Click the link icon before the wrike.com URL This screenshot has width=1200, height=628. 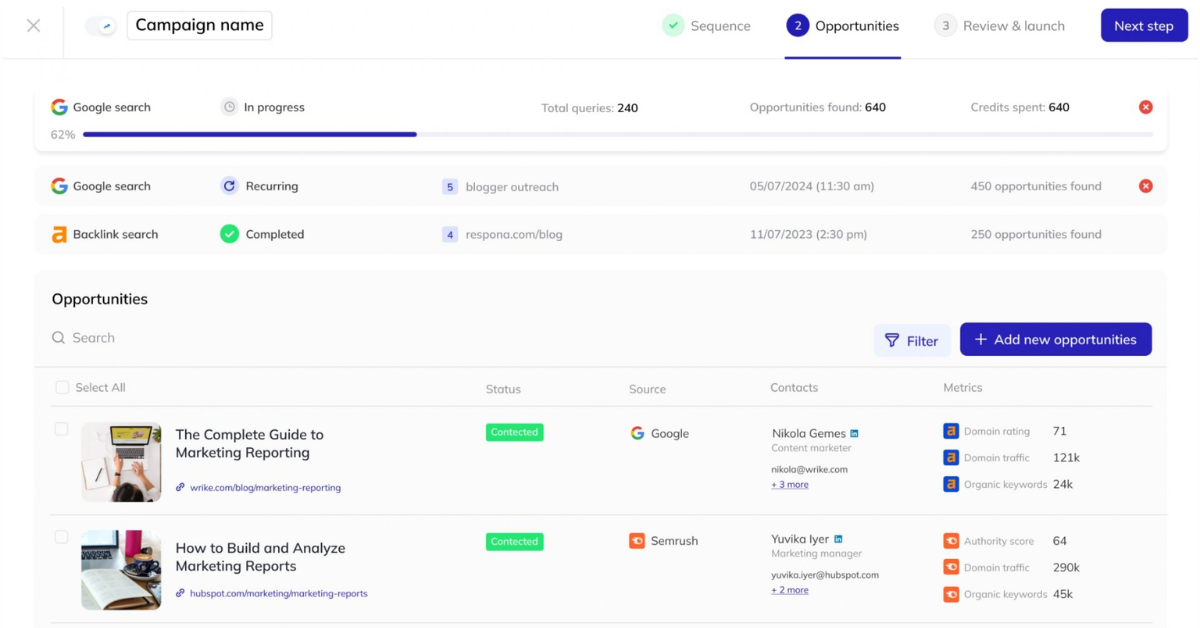[x=180, y=488]
